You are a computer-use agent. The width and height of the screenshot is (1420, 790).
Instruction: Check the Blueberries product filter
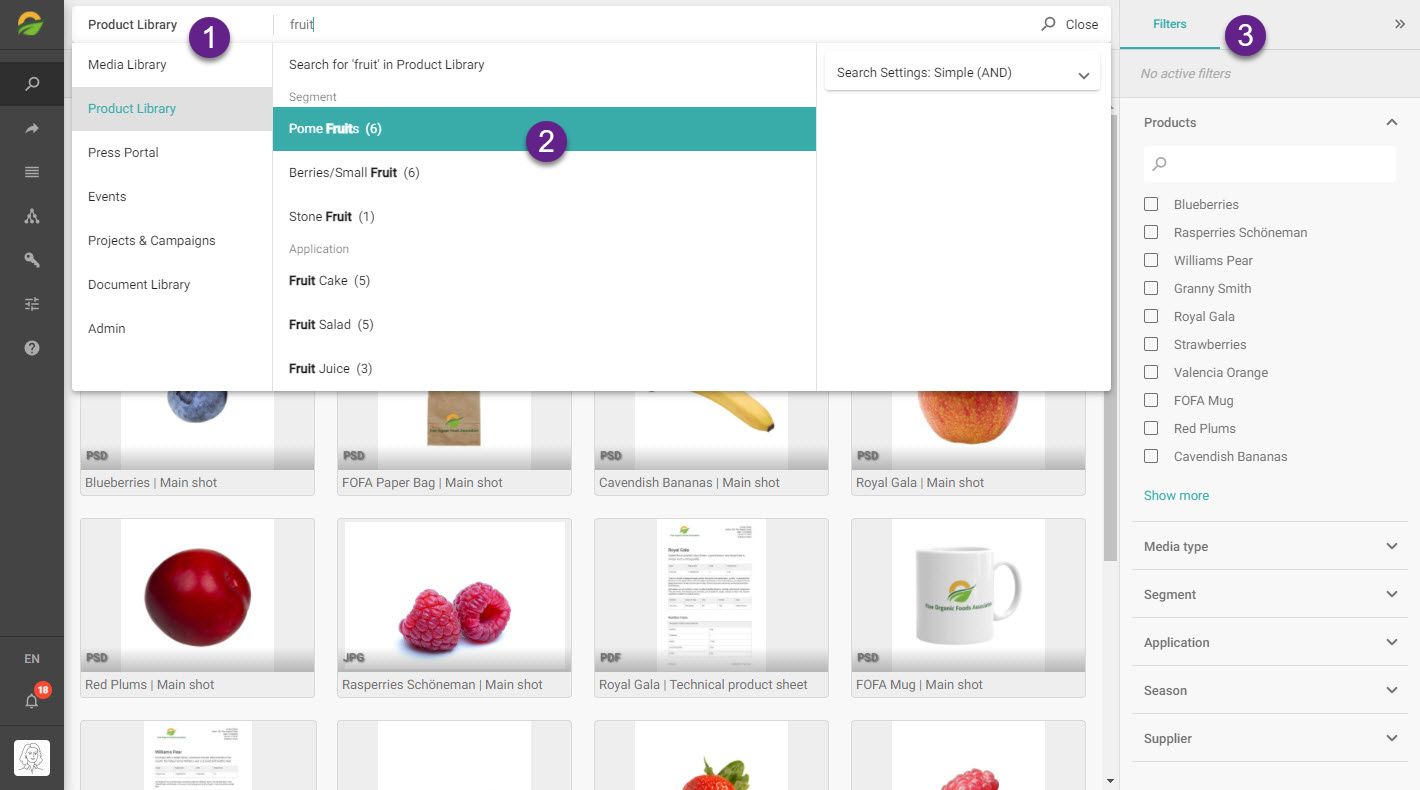[x=1151, y=204]
